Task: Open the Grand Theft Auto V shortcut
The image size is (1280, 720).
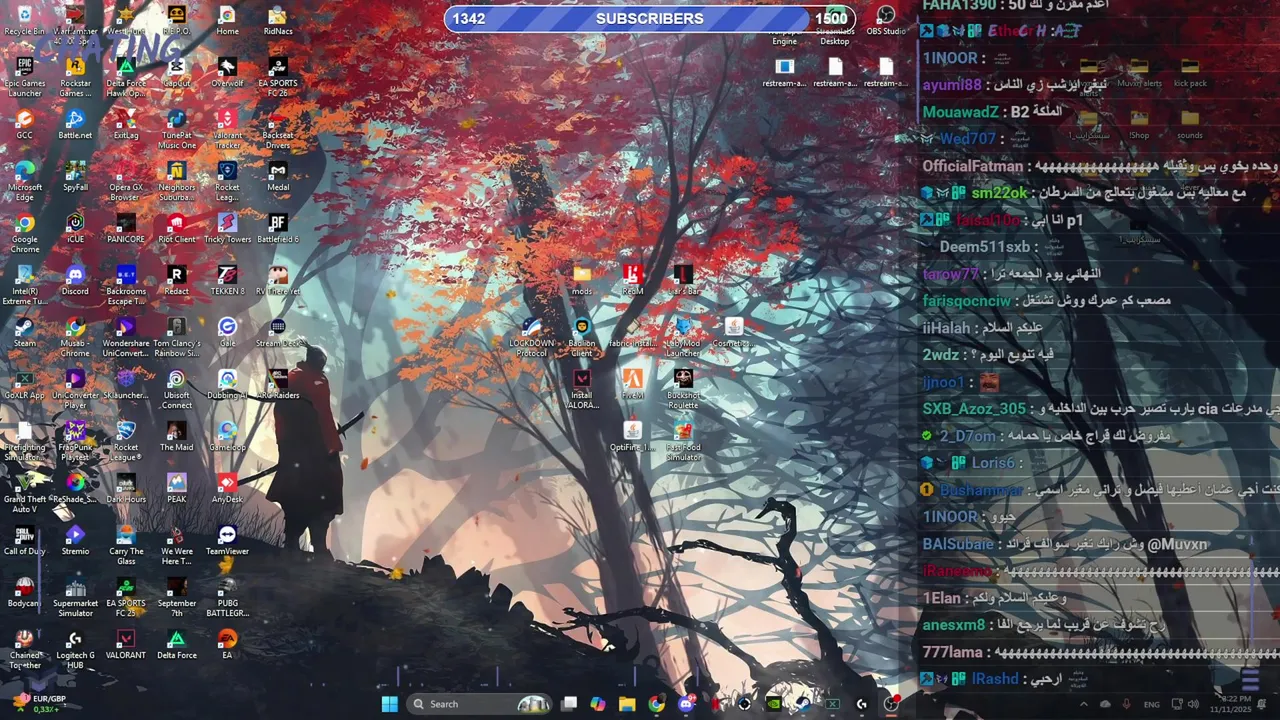Action: pyautogui.click(x=24, y=493)
